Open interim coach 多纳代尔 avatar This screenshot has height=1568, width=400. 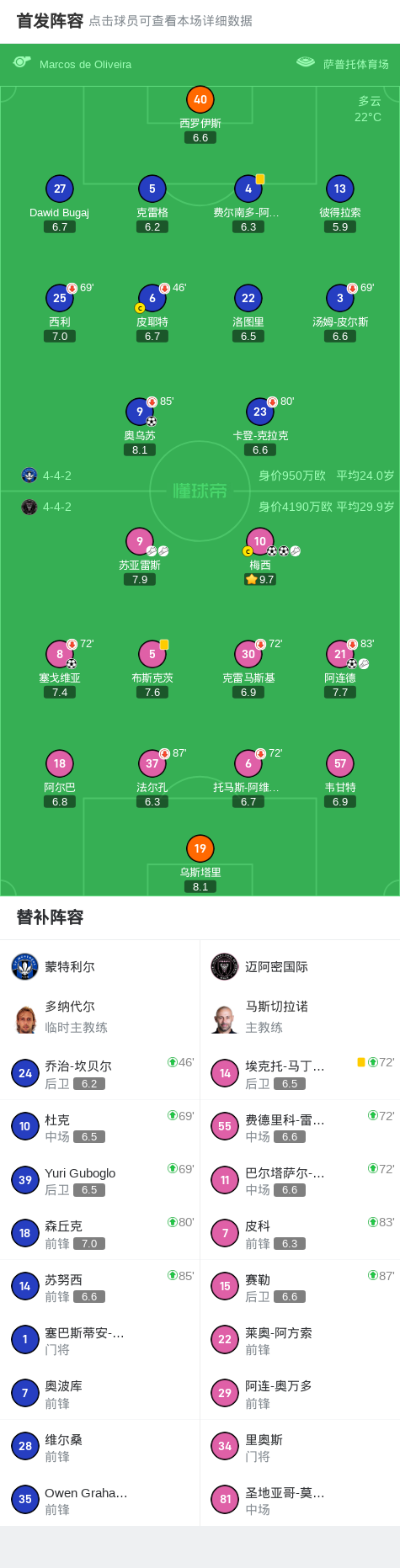tap(25, 1018)
